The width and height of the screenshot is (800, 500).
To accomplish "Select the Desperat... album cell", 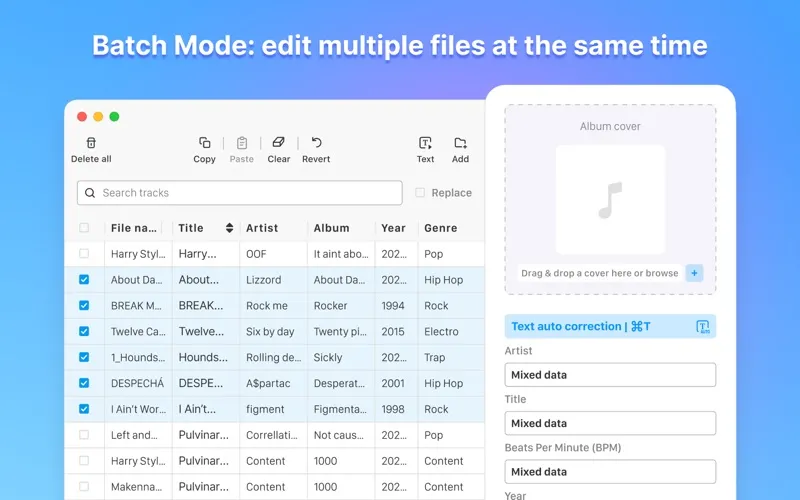I will click(339, 383).
